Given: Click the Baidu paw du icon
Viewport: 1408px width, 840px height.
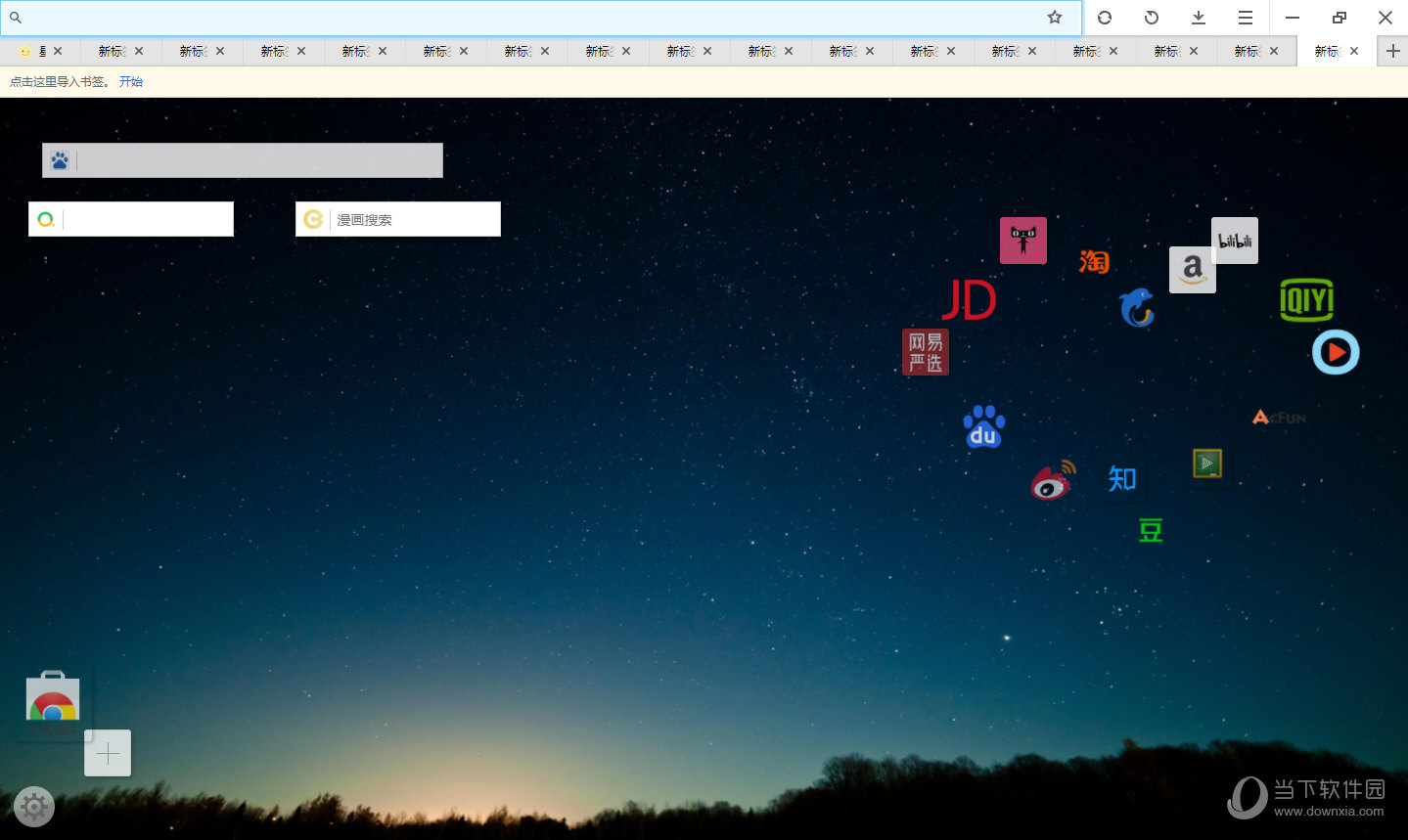Looking at the screenshot, I should (x=983, y=427).
